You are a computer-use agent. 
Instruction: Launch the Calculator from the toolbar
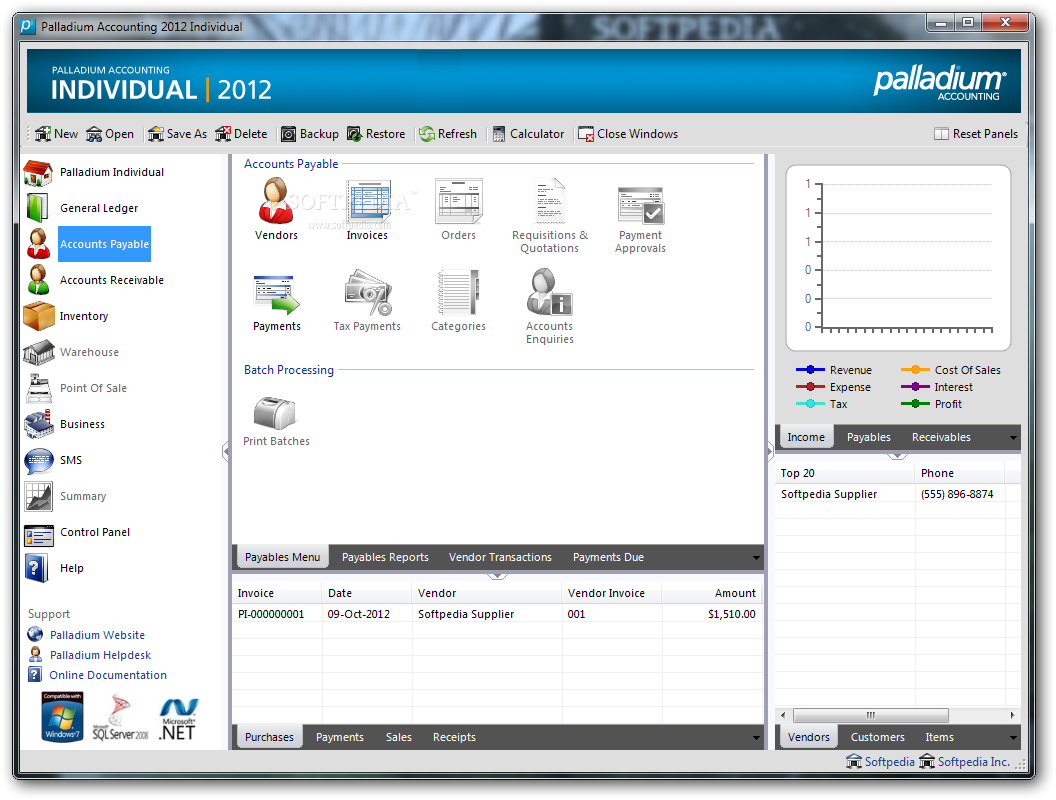click(x=529, y=134)
